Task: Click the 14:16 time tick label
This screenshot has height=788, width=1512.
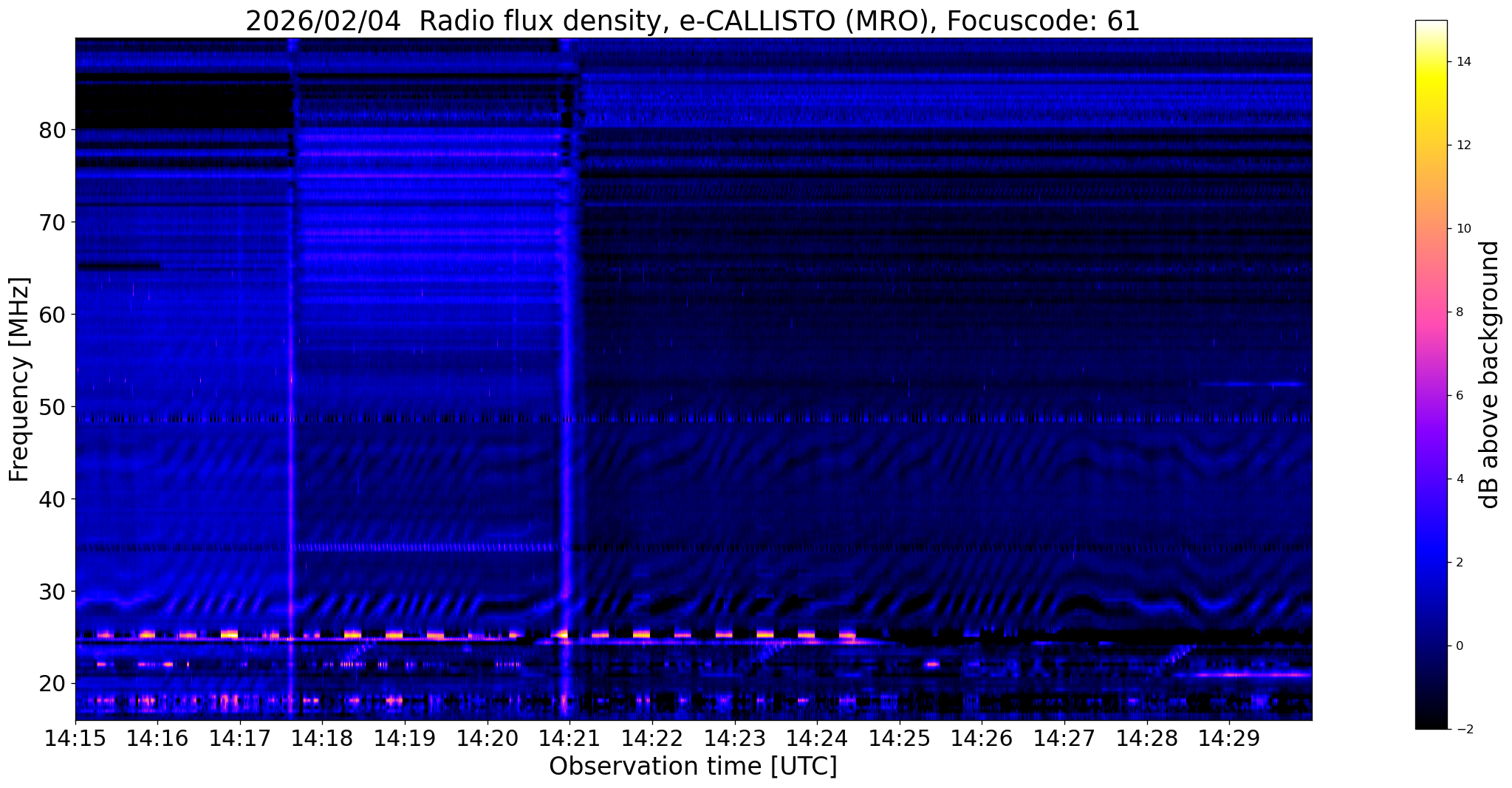Action: (157, 739)
